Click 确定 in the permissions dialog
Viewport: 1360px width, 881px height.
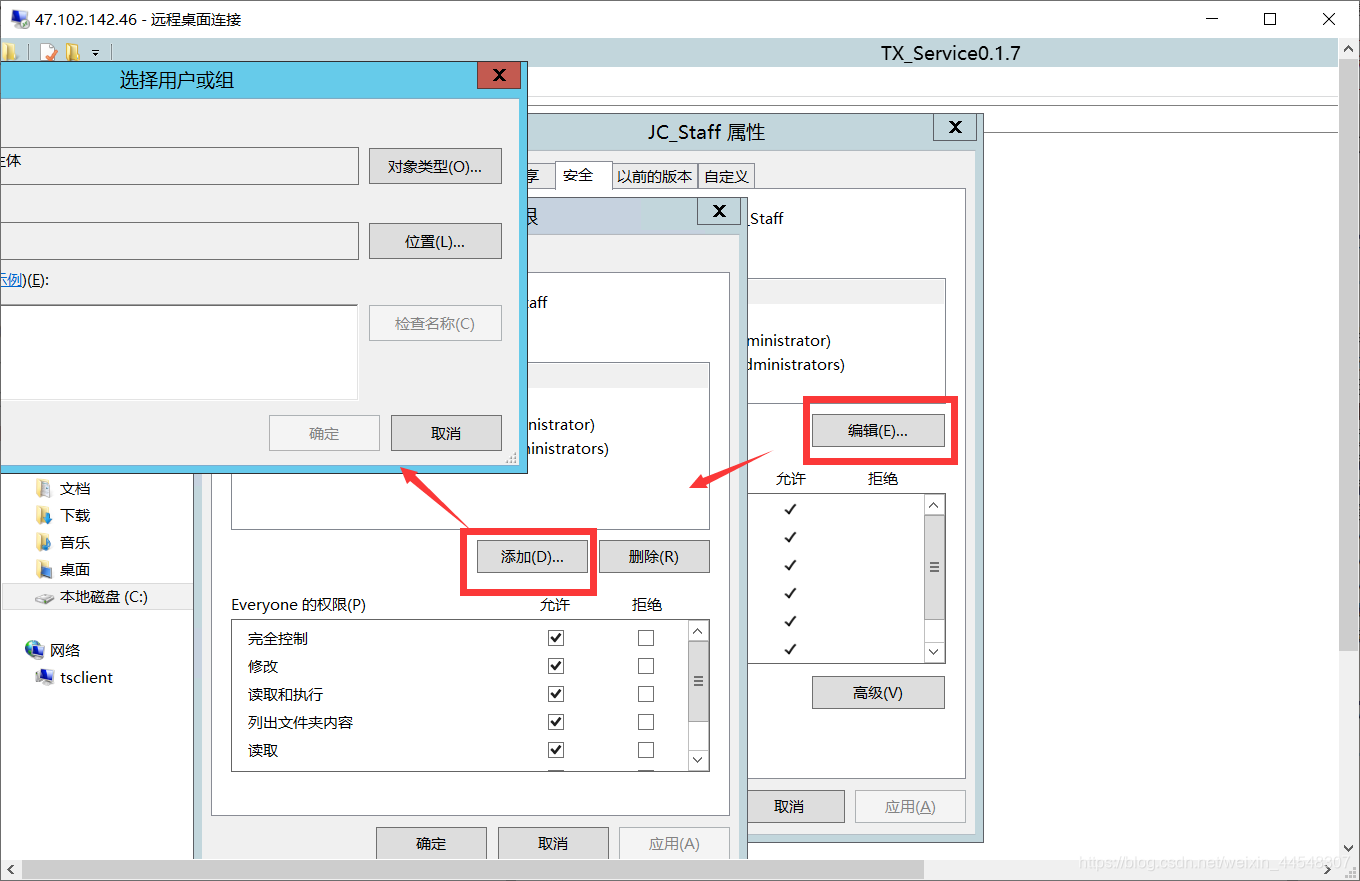[431, 843]
